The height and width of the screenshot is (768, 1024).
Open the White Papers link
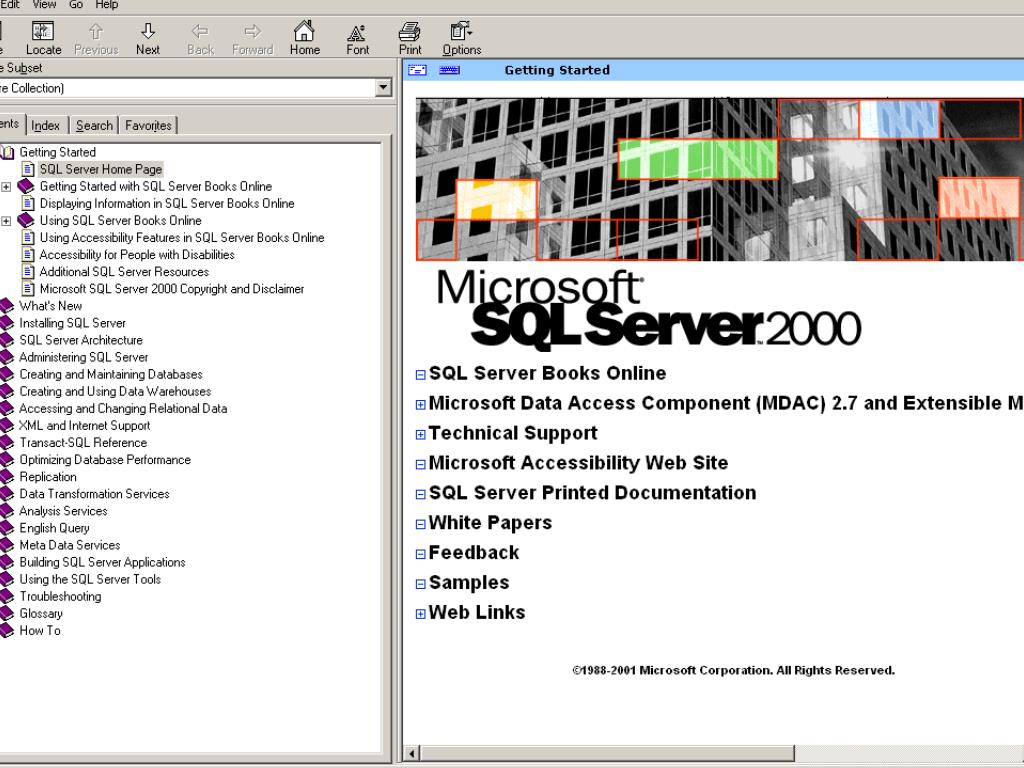click(x=490, y=523)
